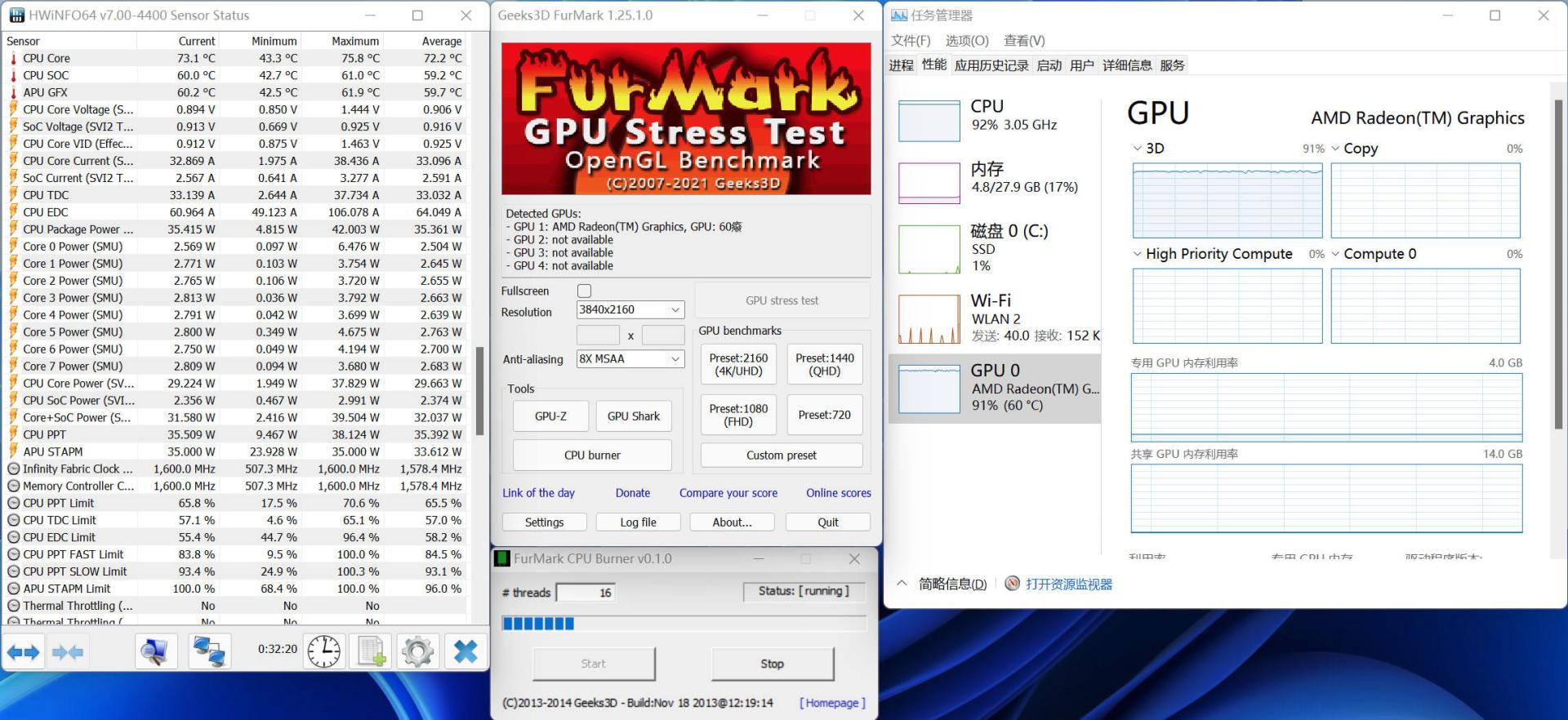Click the blue X close sensors icon
The width and height of the screenshot is (1568, 720).
tap(465, 651)
